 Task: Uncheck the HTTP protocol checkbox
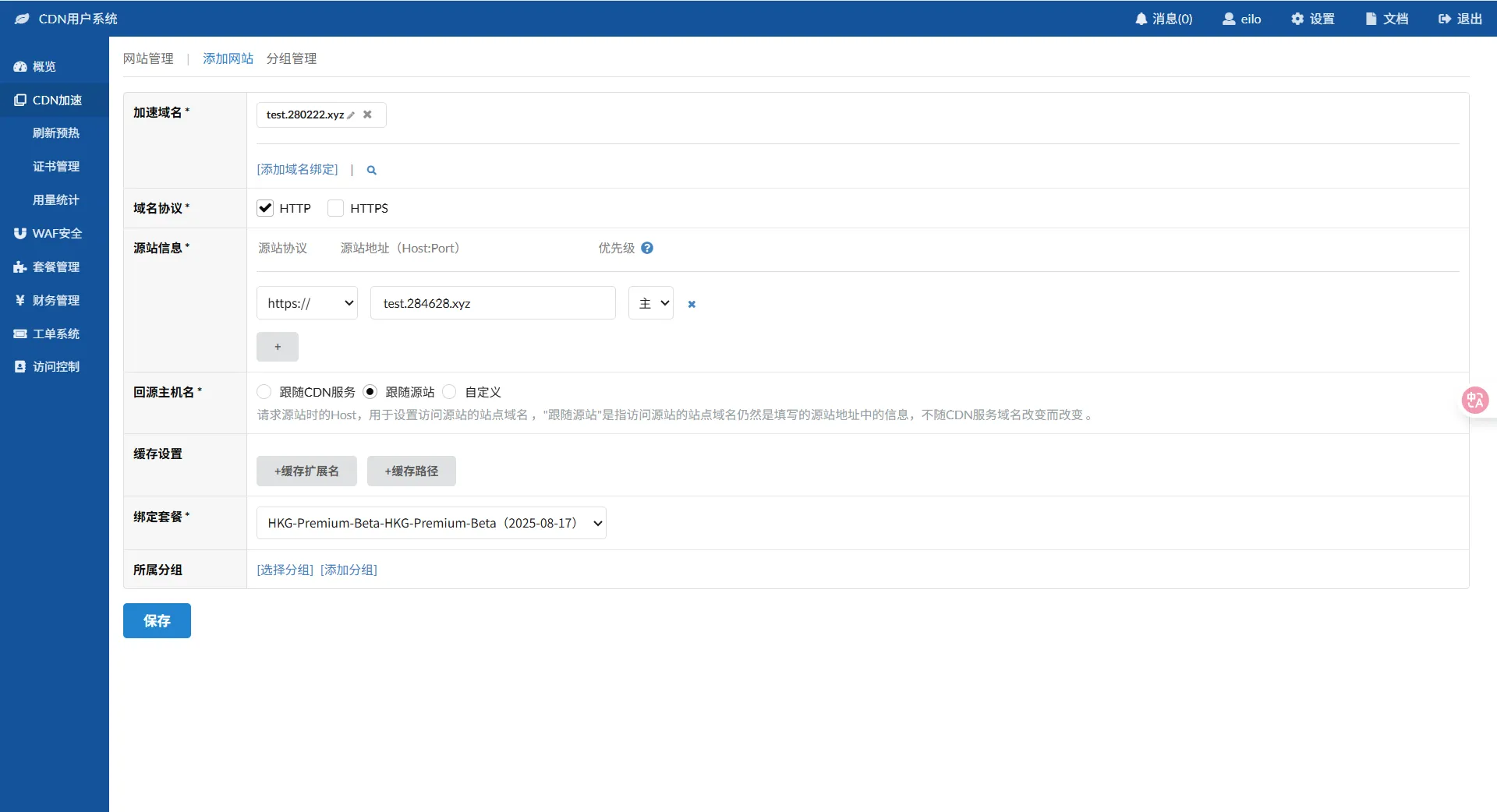(x=265, y=208)
